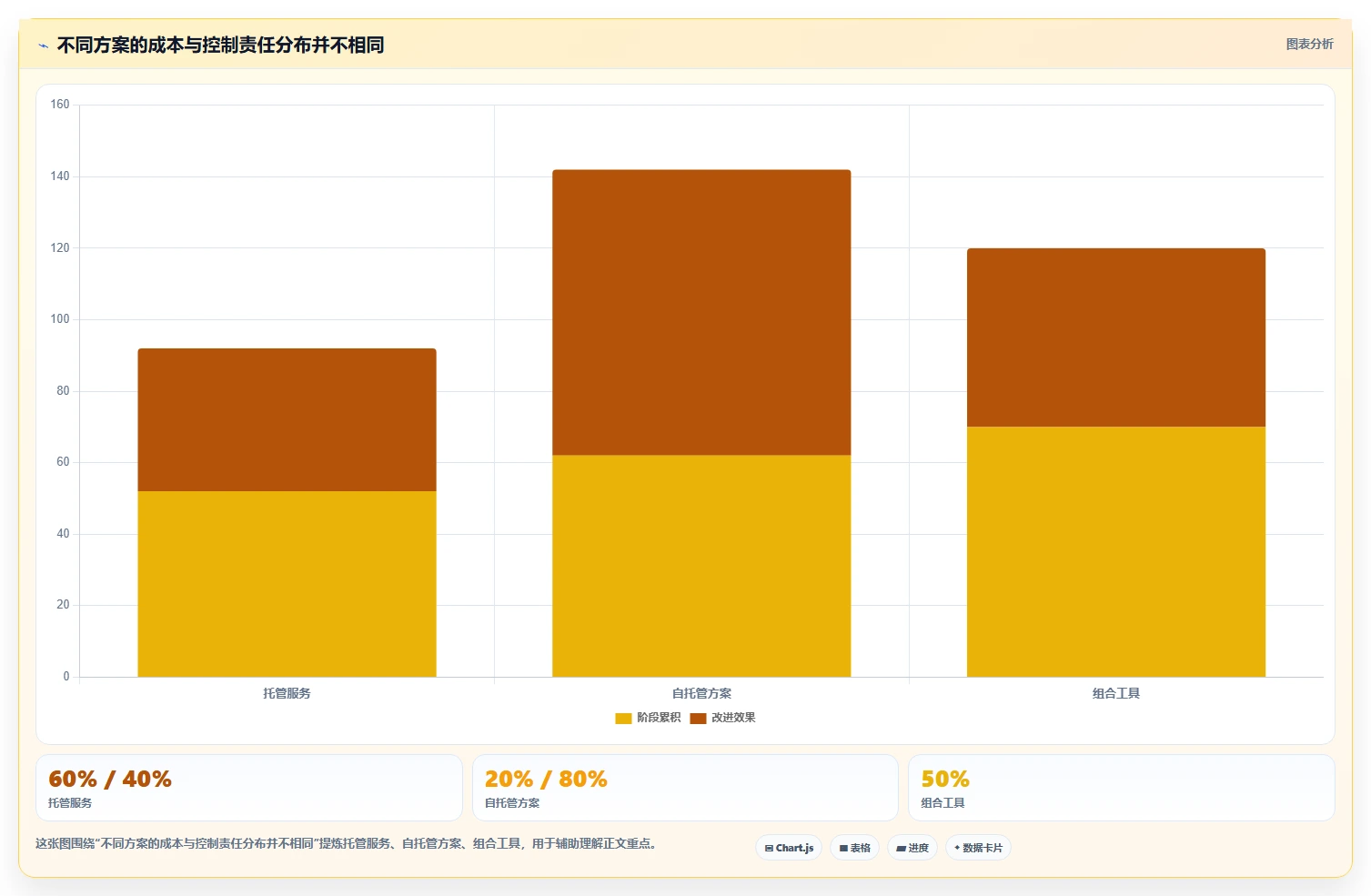Click the 50% stat value
The width and height of the screenshot is (1371, 896).
(945, 780)
